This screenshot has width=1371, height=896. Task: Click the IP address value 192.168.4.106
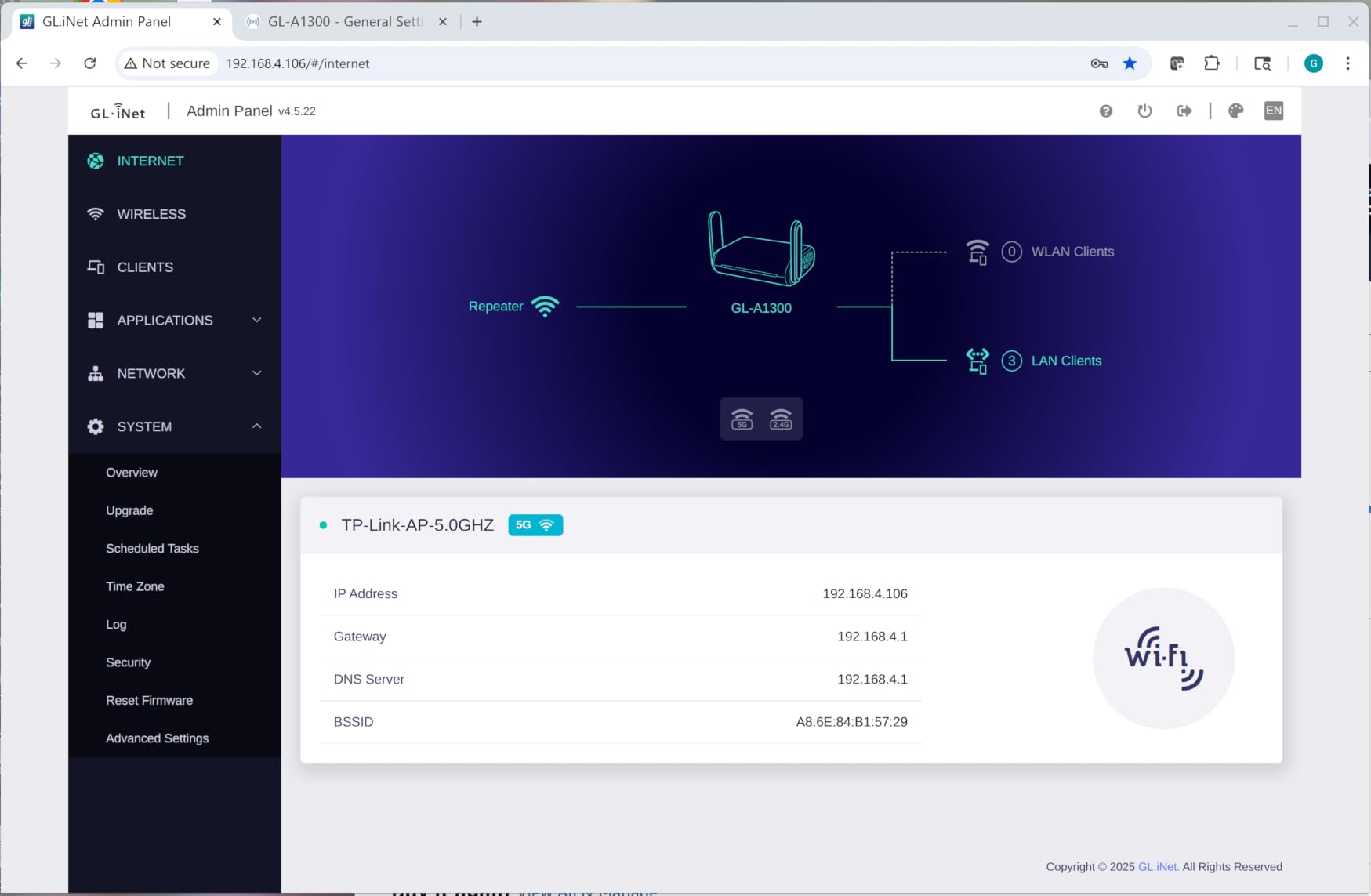click(x=865, y=594)
